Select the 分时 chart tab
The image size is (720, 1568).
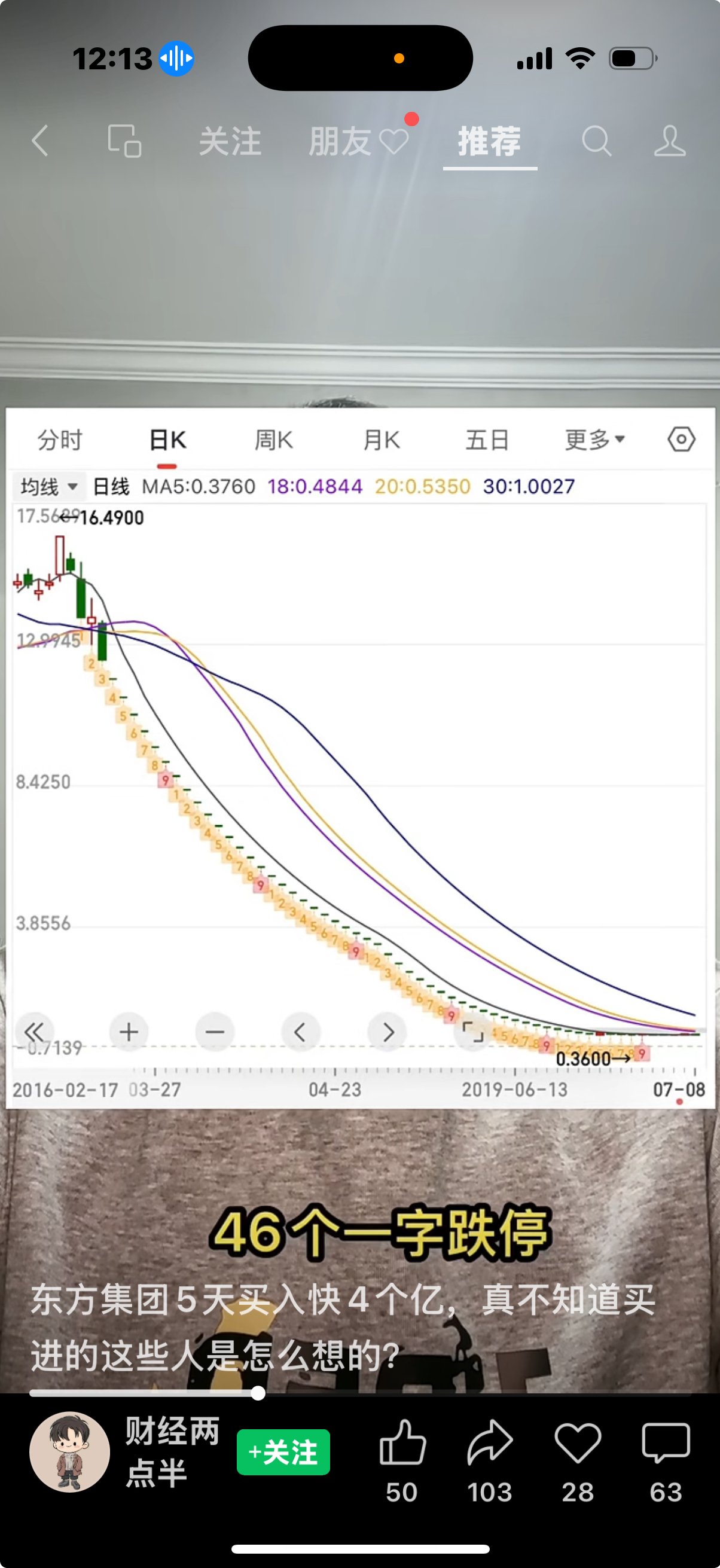point(60,440)
